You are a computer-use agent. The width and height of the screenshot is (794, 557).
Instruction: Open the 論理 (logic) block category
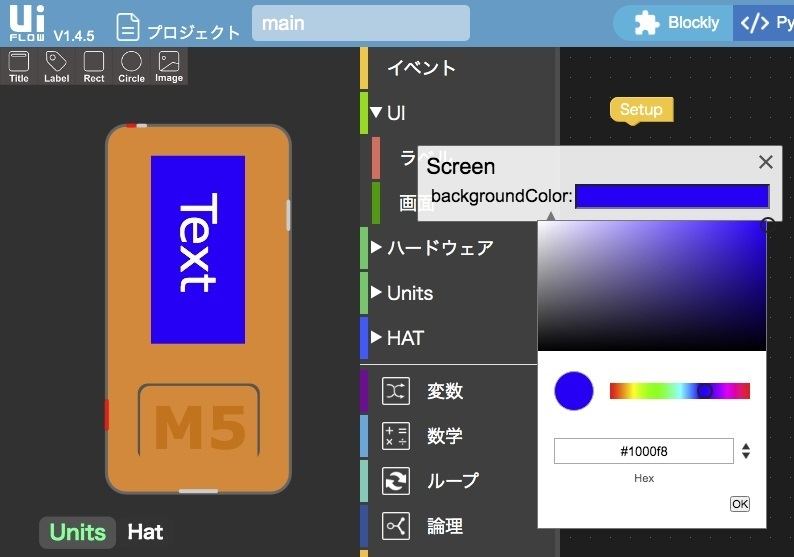point(444,526)
